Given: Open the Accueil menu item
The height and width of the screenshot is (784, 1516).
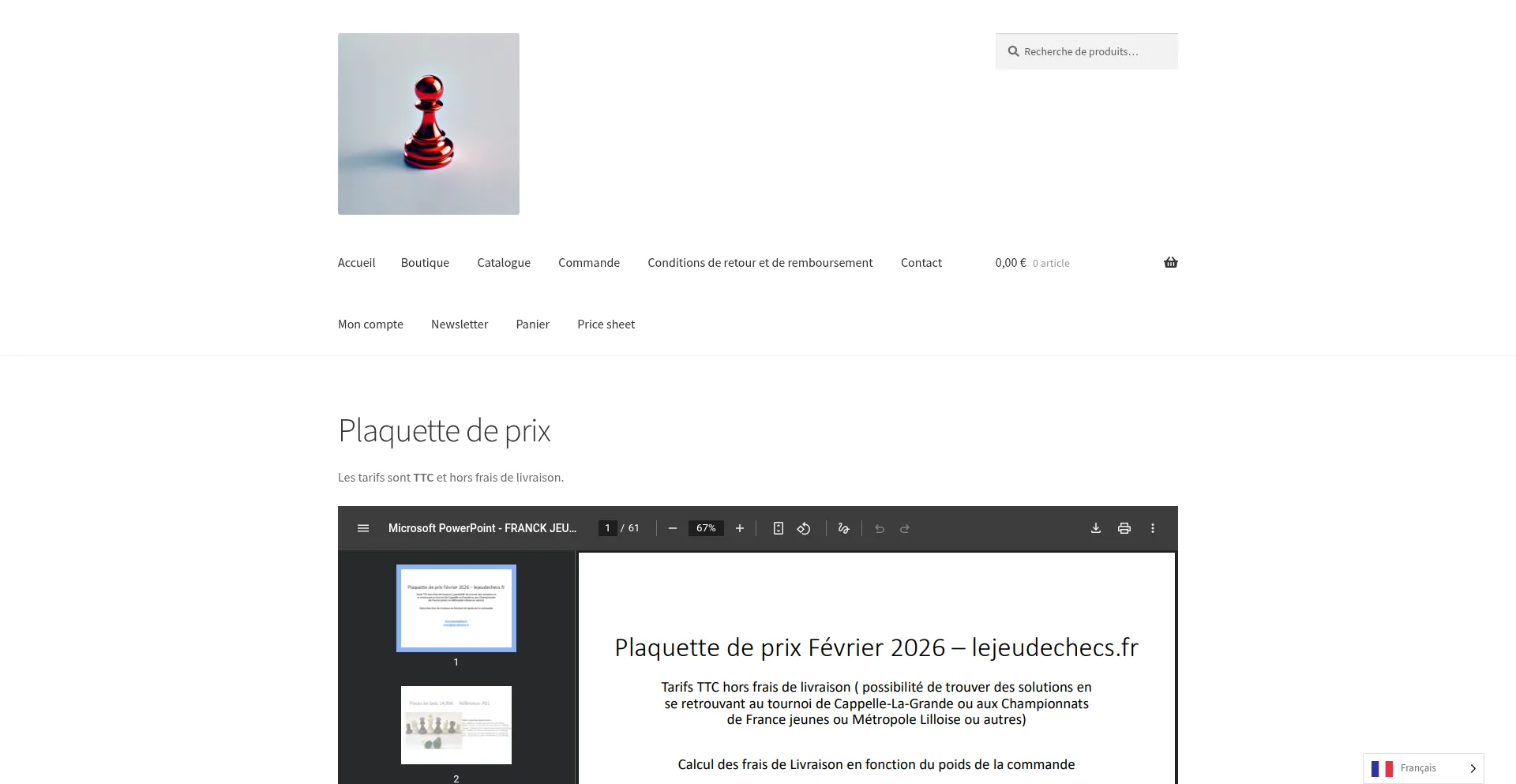Looking at the screenshot, I should tap(356, 263).
